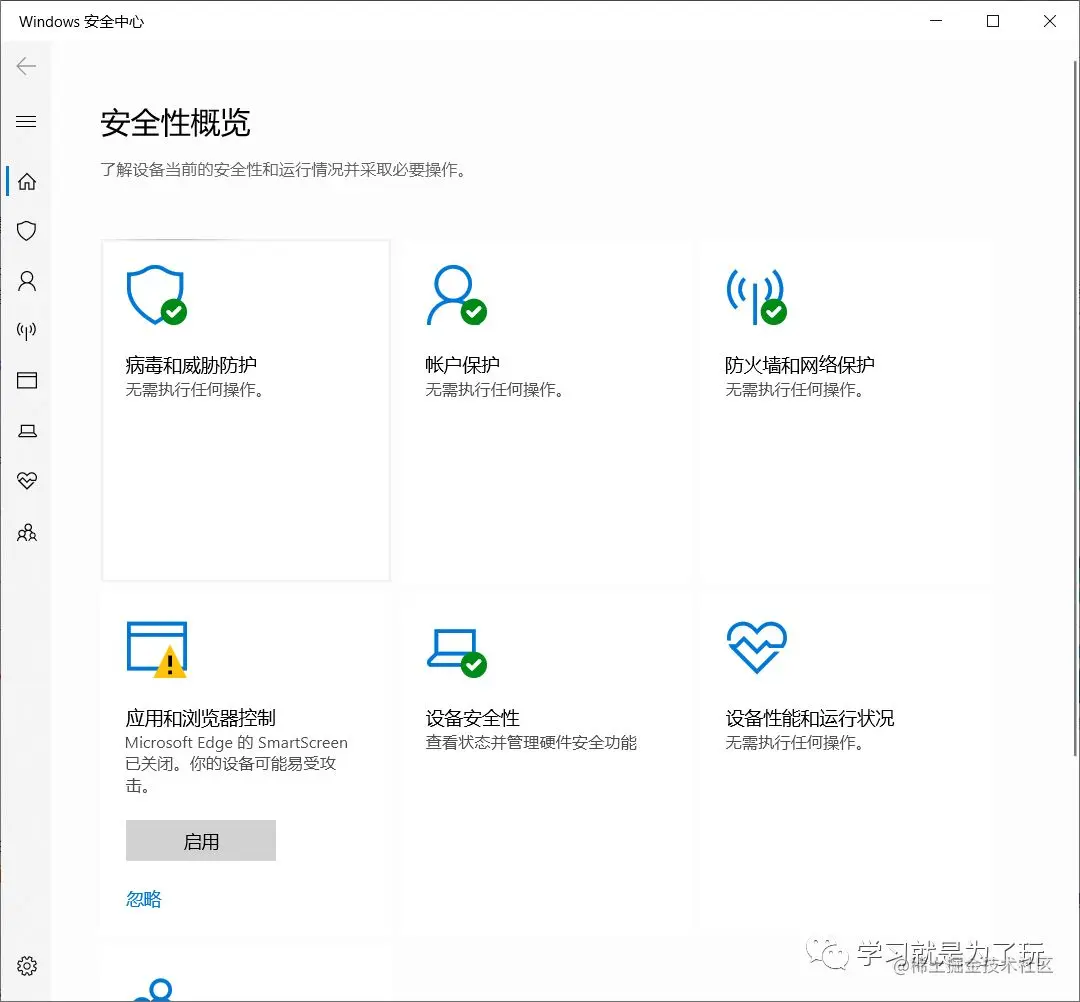
Task: Click the Family options sidebar icon
Action: pos(26,532)
